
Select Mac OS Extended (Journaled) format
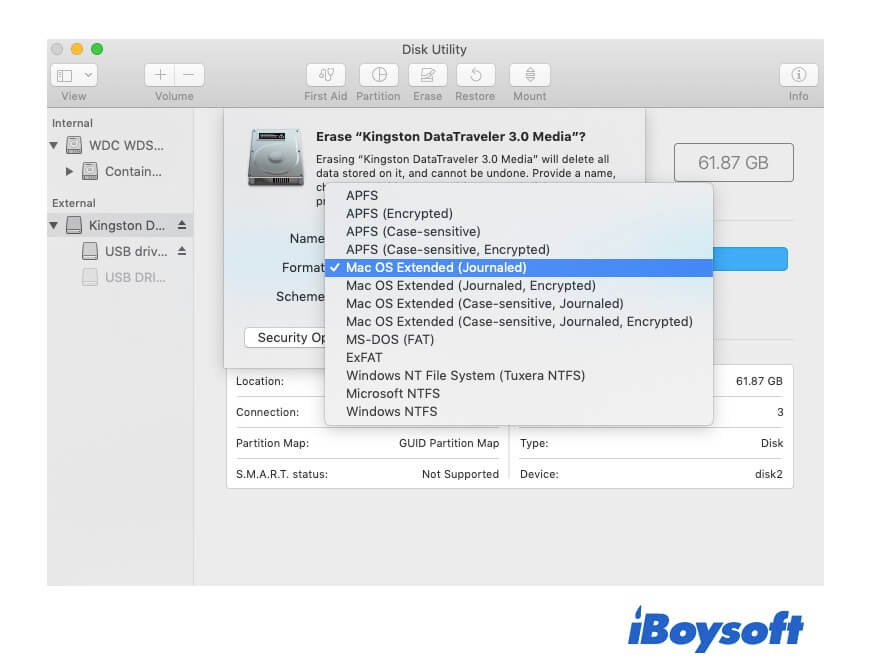[435, 267]
